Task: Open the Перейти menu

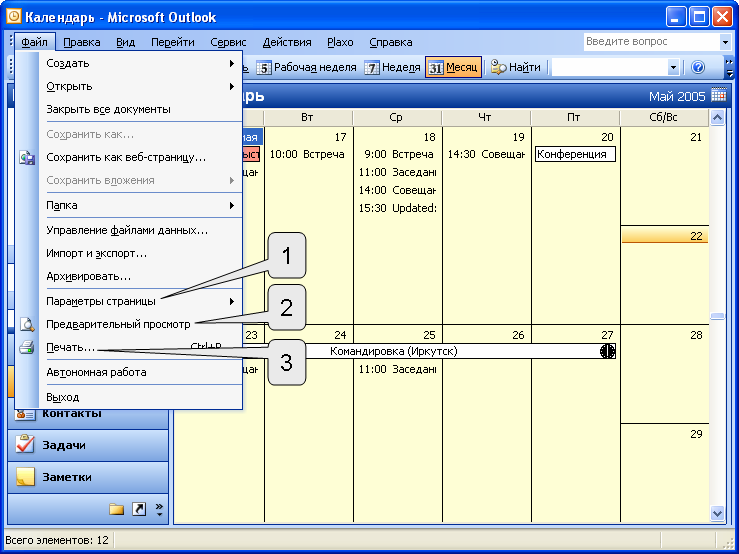Action: (x=172, y=42)
